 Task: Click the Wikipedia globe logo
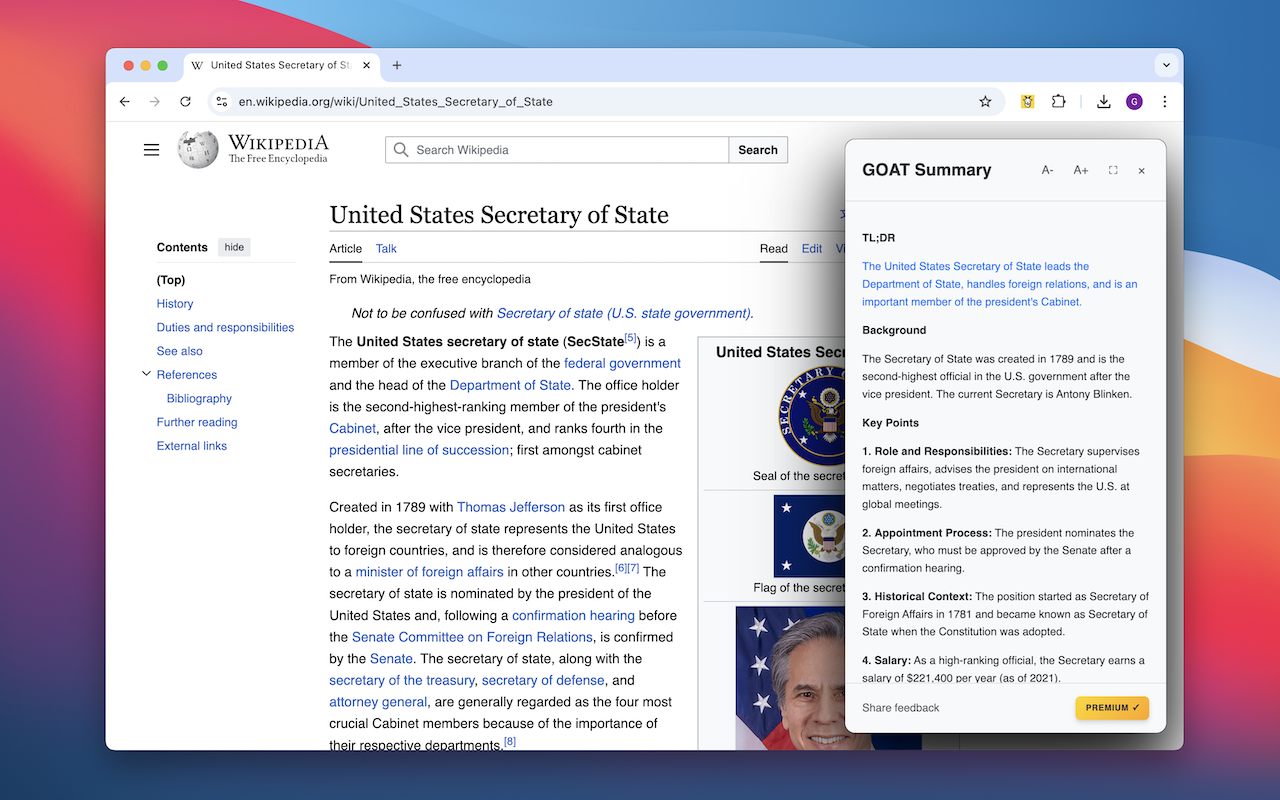point(198,149)
